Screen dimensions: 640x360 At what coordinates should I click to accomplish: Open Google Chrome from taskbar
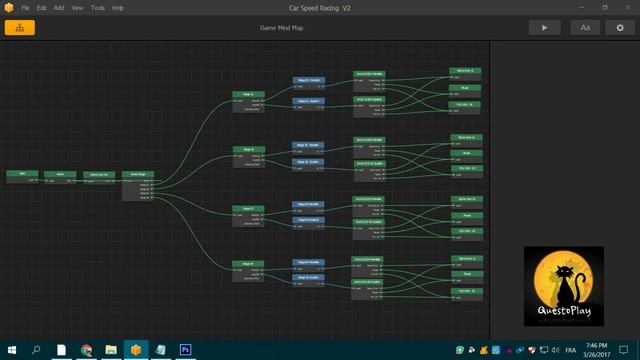pyautogui.click(x=86, y=350)
